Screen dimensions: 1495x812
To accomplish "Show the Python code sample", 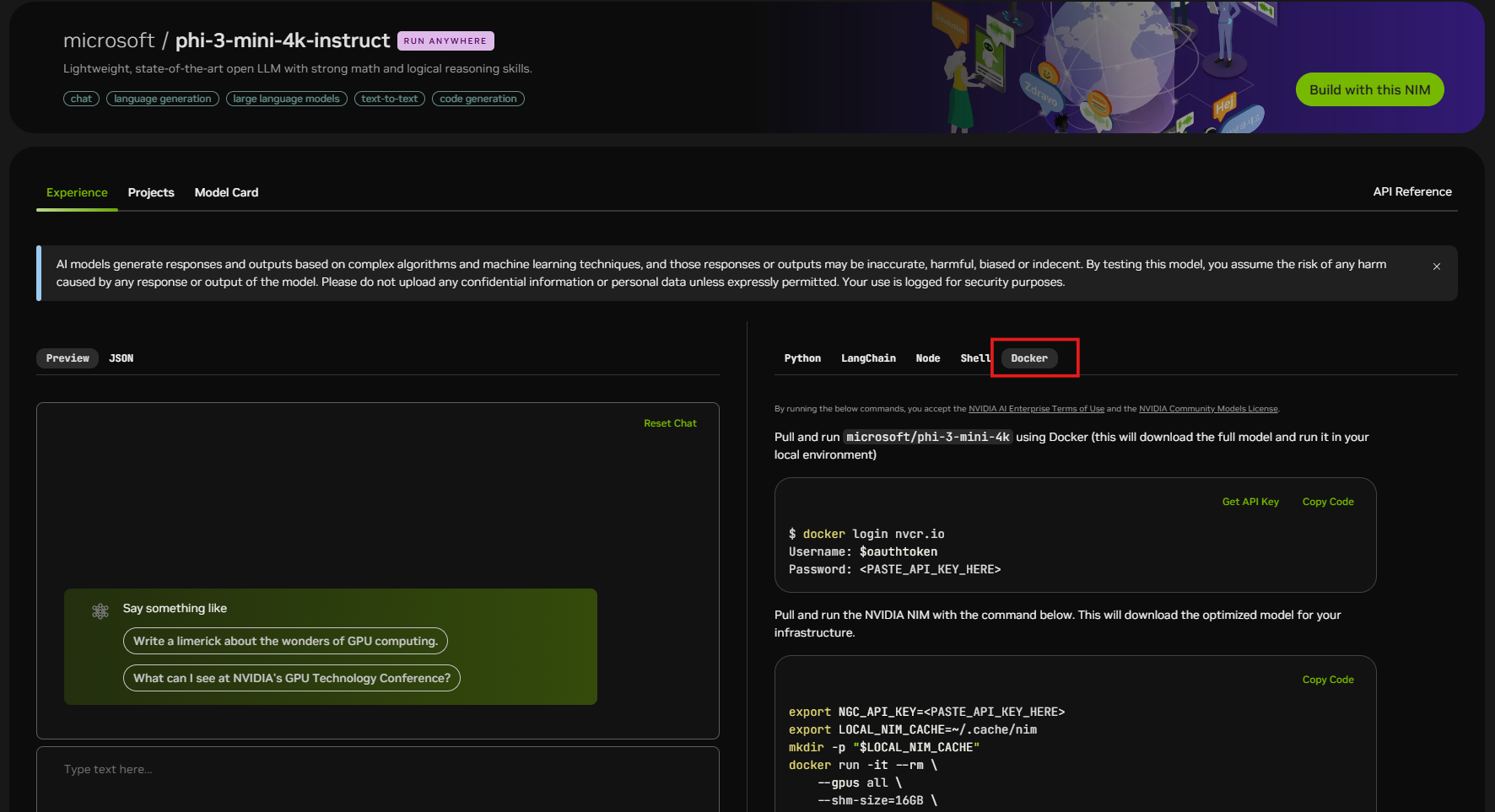I will point(801,358).
